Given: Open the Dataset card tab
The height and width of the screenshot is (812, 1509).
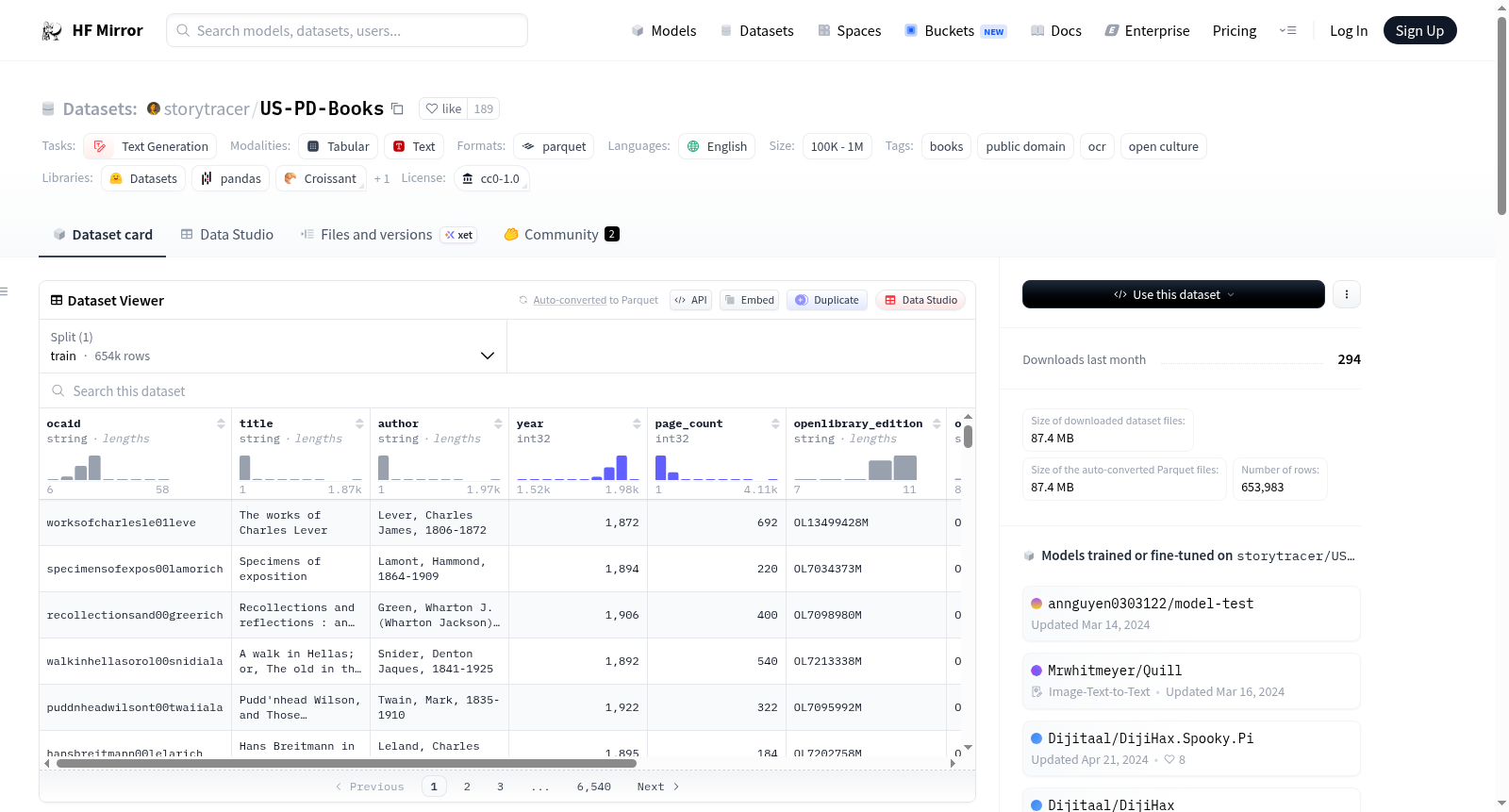Looking at the screenshot, I should pyautogui.click(x=102, y=235).
